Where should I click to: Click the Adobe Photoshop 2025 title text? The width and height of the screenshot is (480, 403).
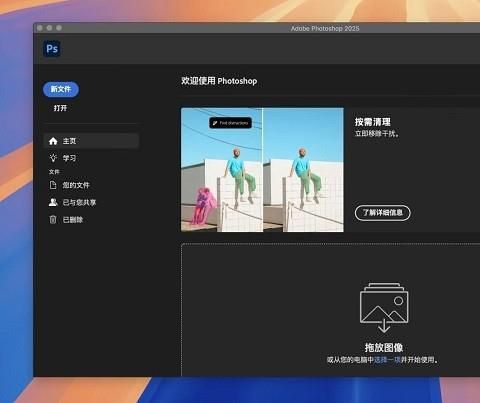point(325,29)
